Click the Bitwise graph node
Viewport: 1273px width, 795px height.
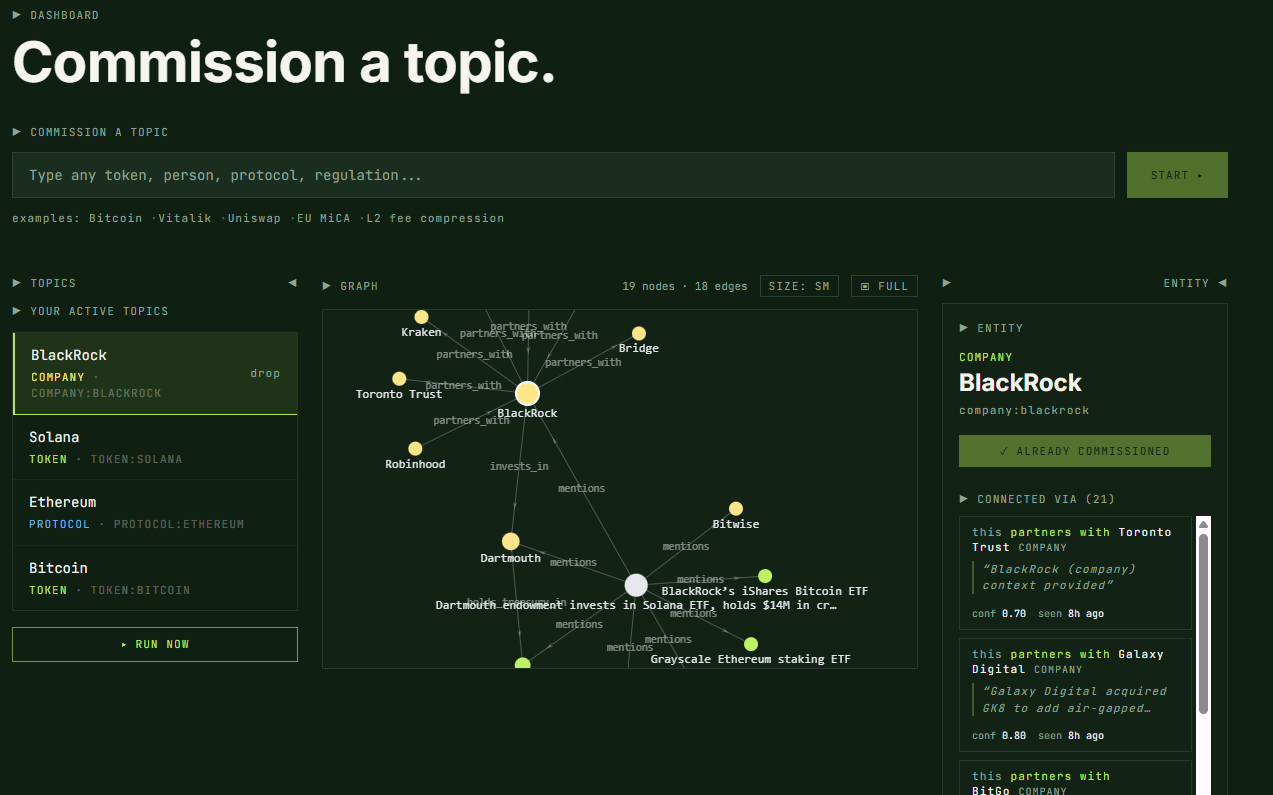tap(736, 509)
